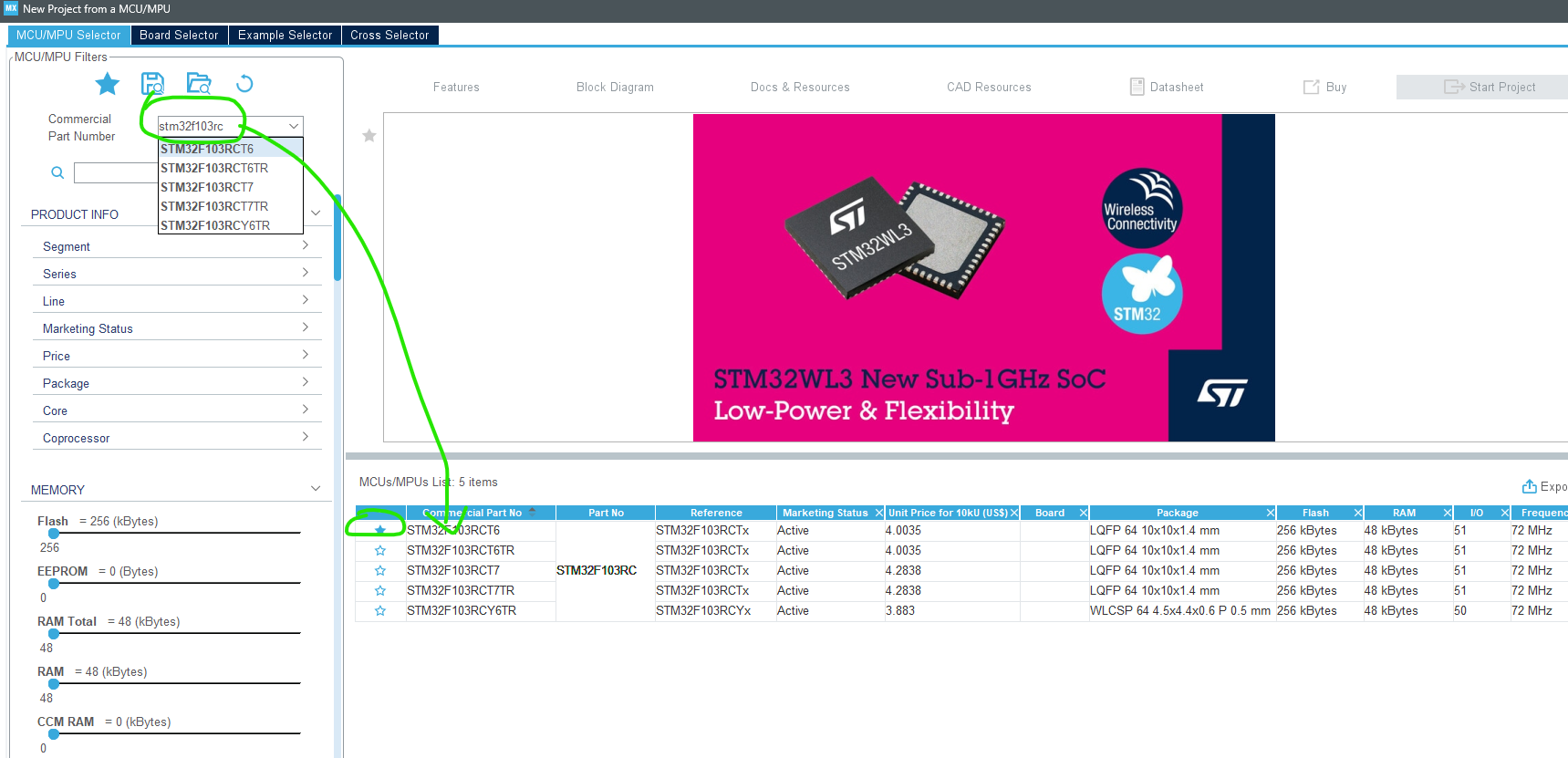Image resolution: width=1568 pixels, height=758 pixels.
Task: Choose STM32F103RCY6TR from the dropdown list
Action: [x=231, y=225]
